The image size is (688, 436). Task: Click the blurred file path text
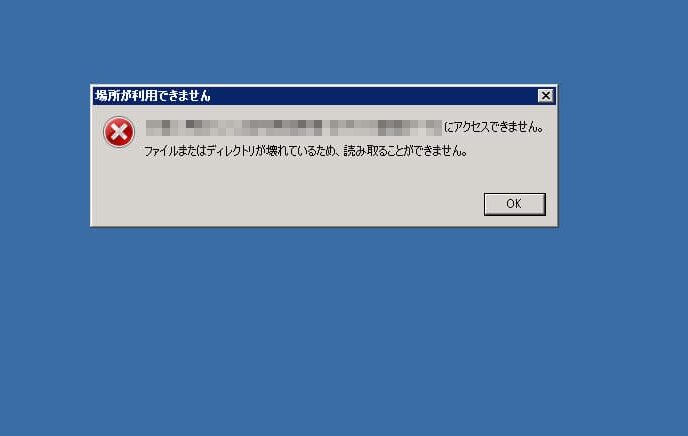click(x=294, y=128)
